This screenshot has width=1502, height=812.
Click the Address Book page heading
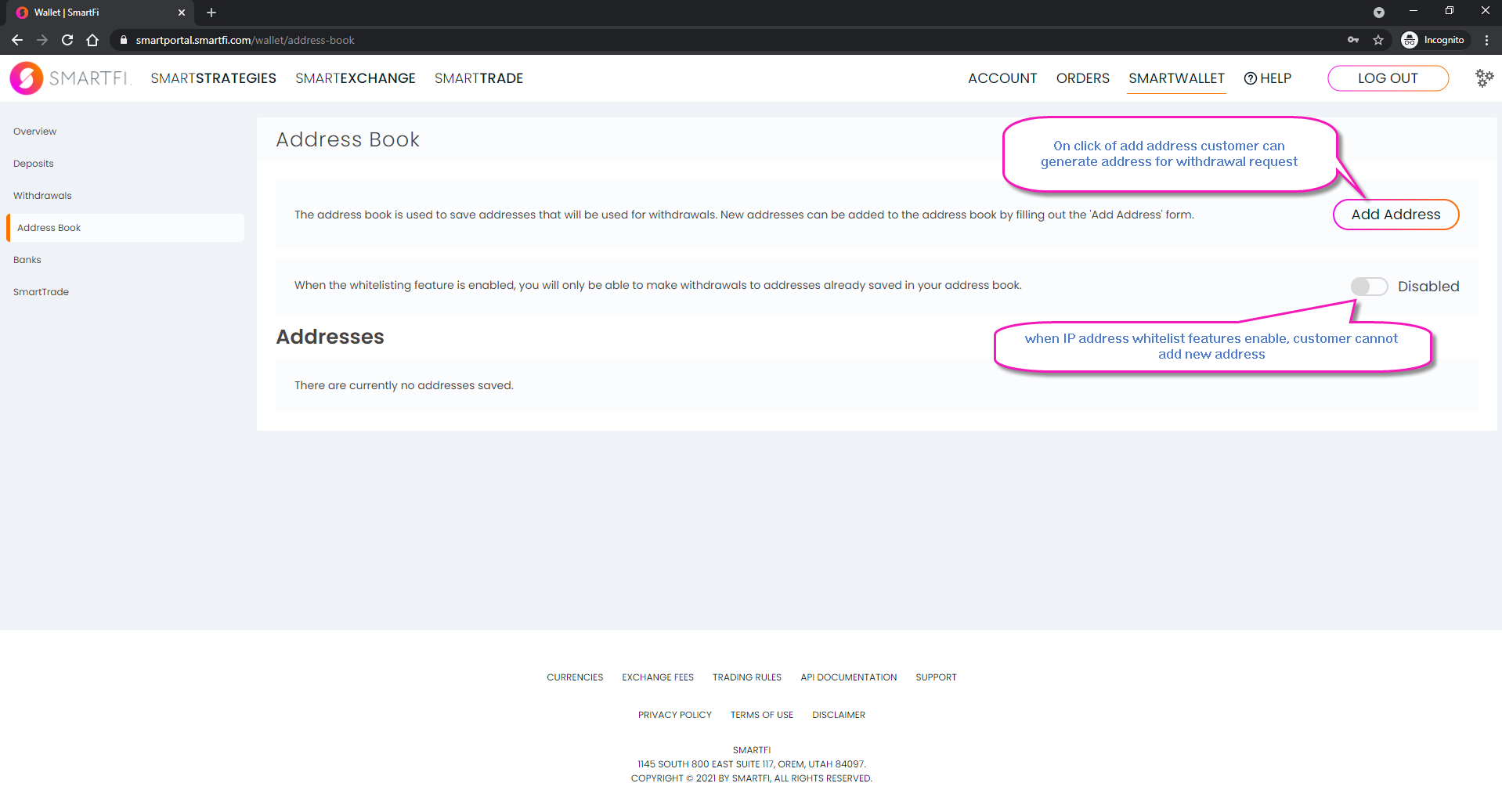(348, 139)
